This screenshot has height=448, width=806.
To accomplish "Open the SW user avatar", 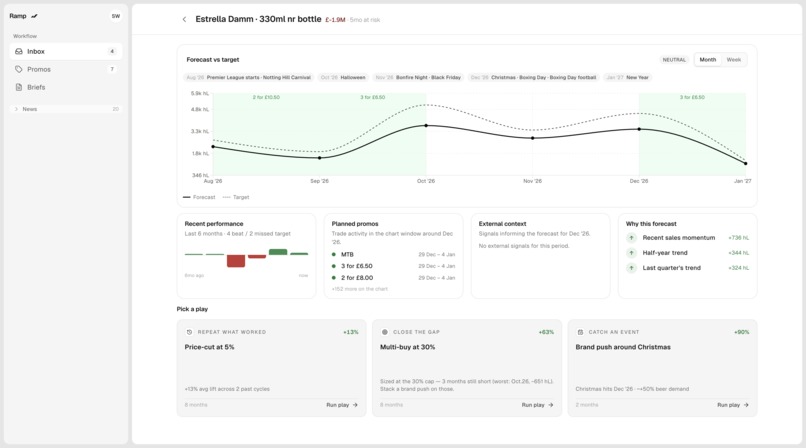I will click(x=116, y=16).
